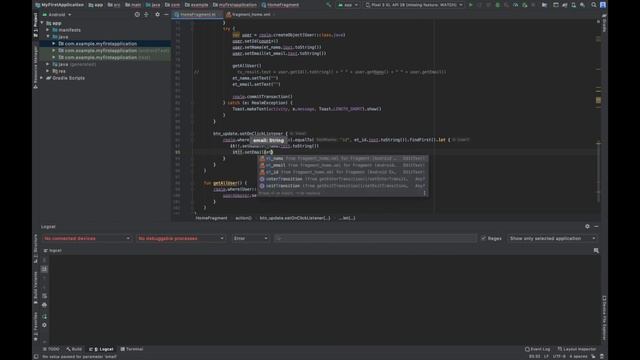The width and height of the screenshot is (640, 360).
Task: Click the Make Project hammer icon
Action: [x=329, y=5]
